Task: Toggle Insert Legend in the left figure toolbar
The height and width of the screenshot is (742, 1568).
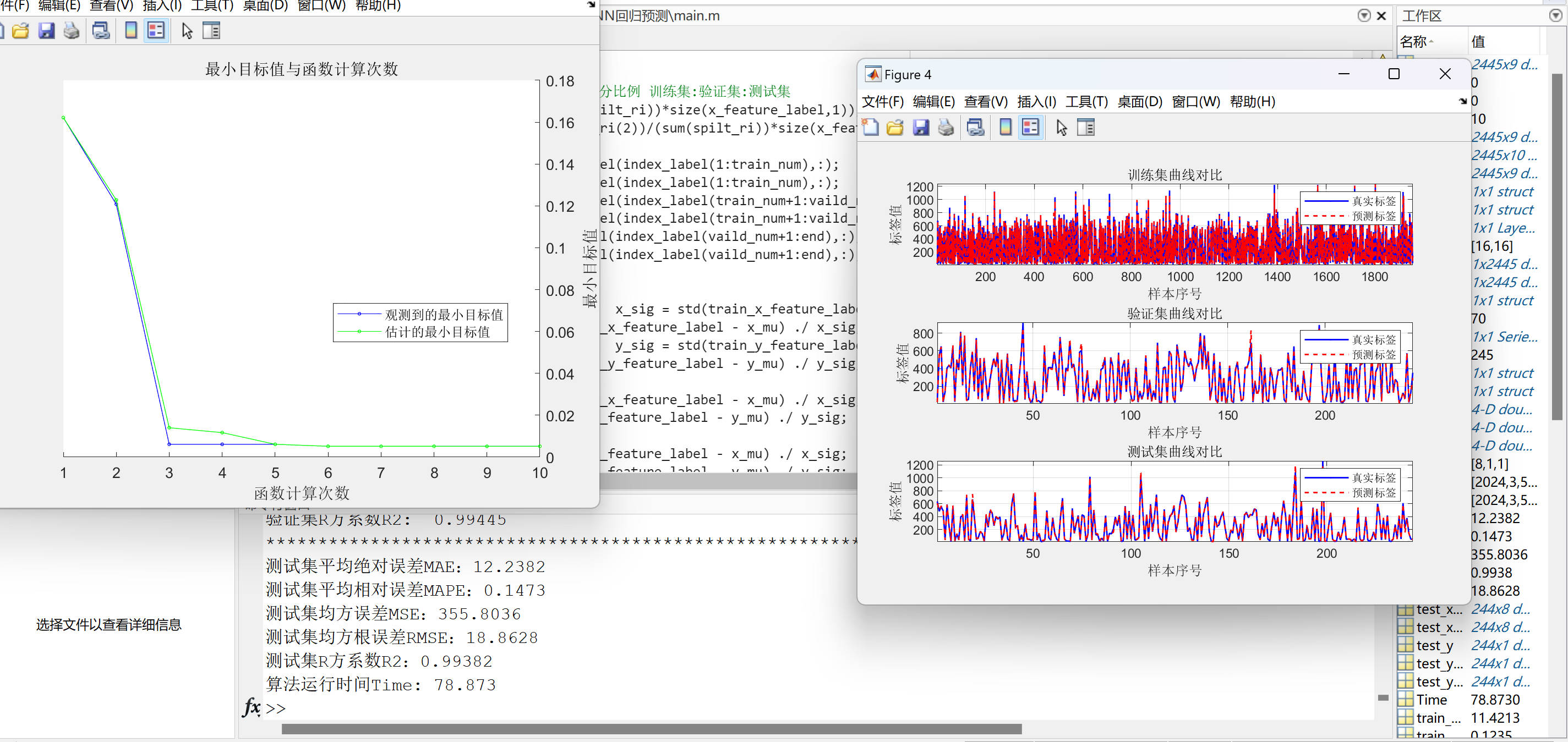Action: click(156, 30)
